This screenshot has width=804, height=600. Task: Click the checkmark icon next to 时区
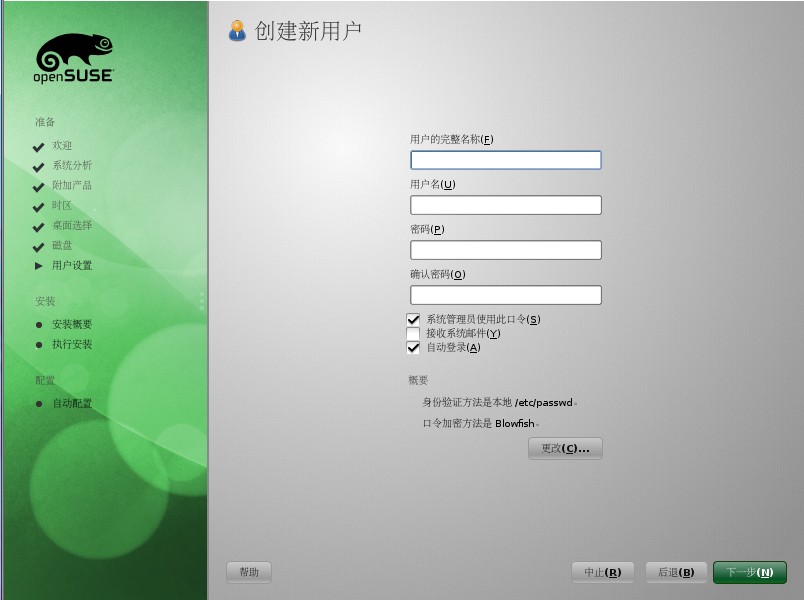tap(38, 207)
